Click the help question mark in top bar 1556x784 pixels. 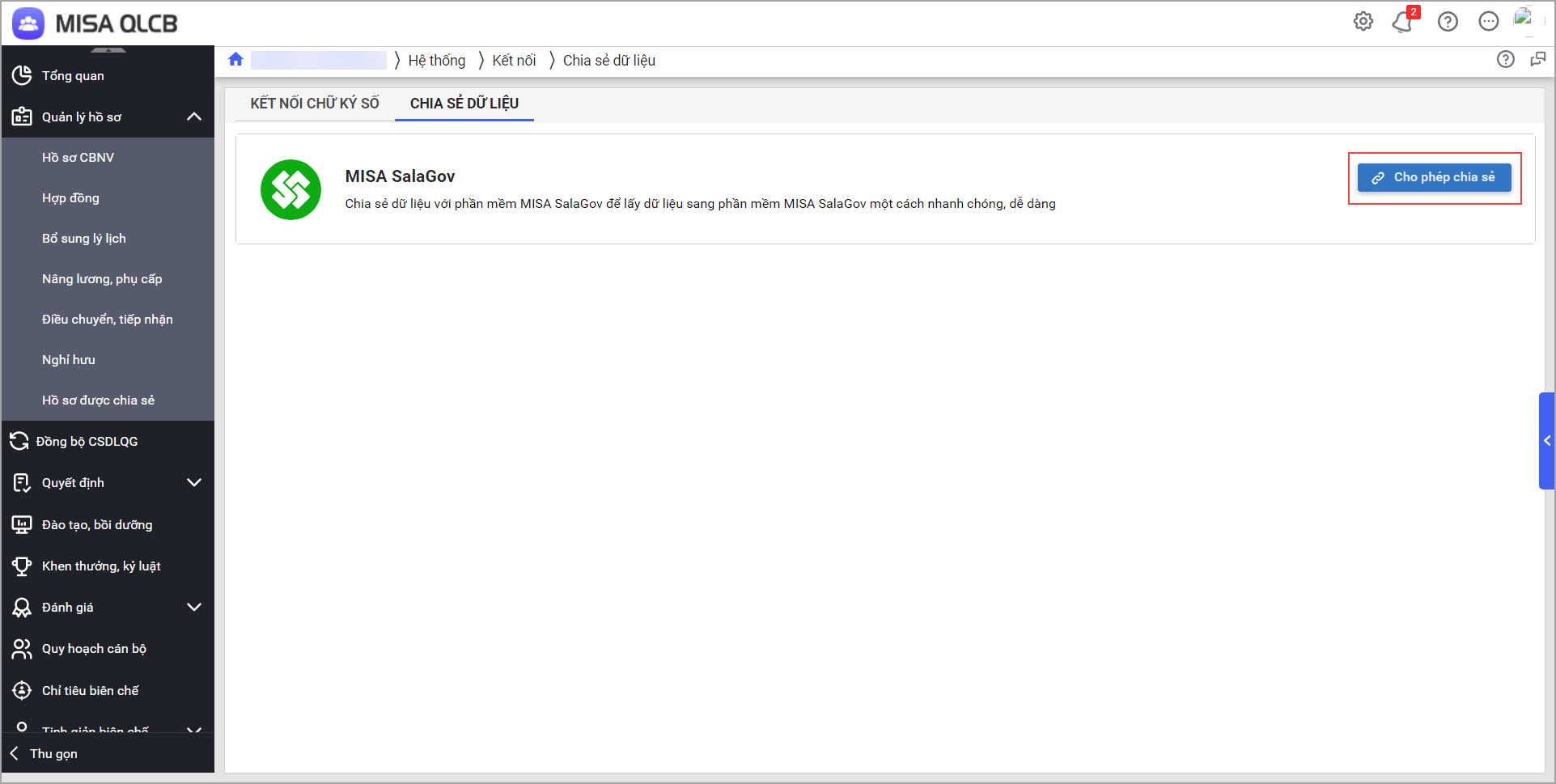1448,21
